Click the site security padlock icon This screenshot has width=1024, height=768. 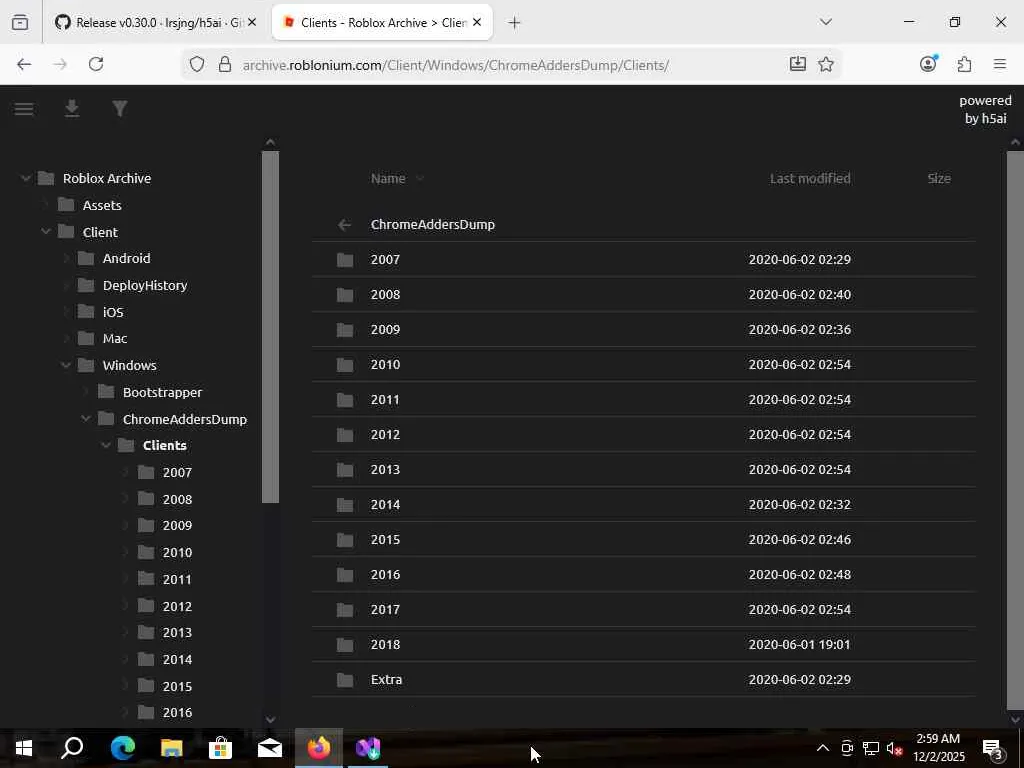click(x=225, y=64)
